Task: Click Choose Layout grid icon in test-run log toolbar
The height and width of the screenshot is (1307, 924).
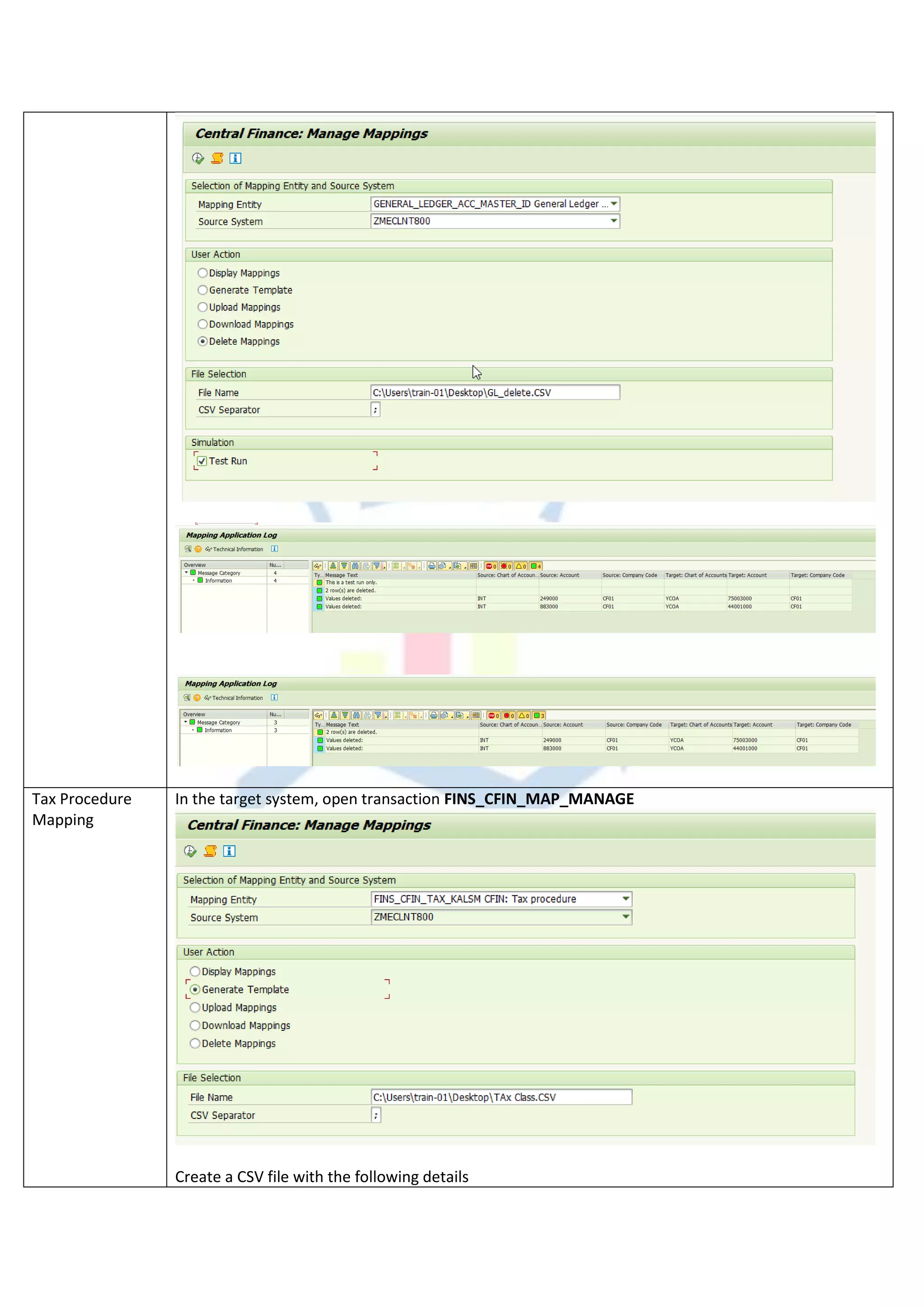Action: coord(473,566)
